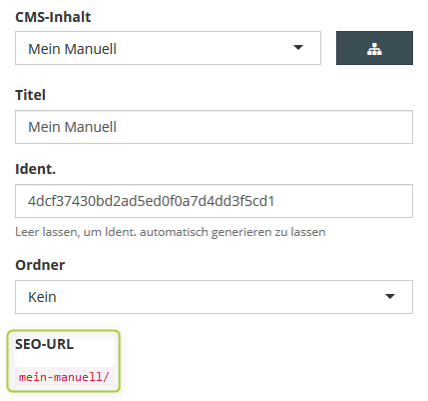The width and height of the screenshot is (428, 401).
Task: Open the Ordner dropdown showing 'Kein'
Action: coord(214,297)
